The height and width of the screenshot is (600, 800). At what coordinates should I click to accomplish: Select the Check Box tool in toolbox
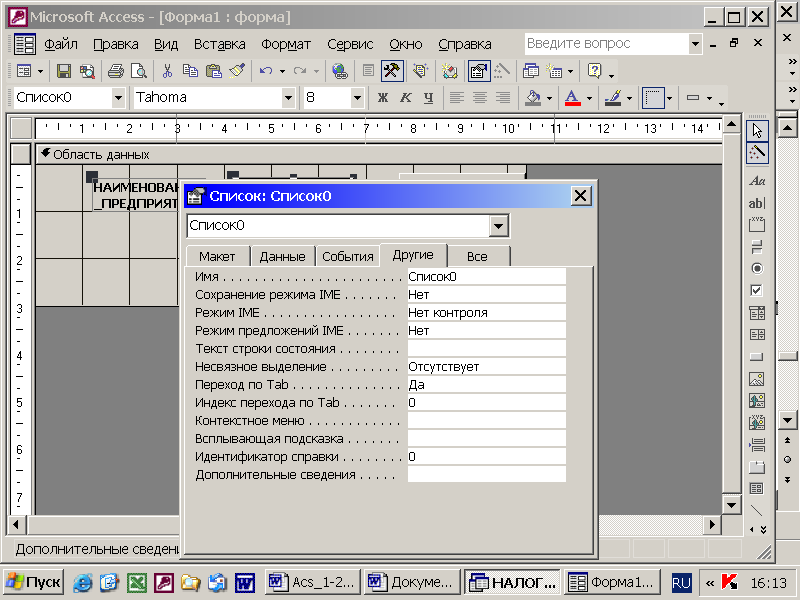click(757, 290)
